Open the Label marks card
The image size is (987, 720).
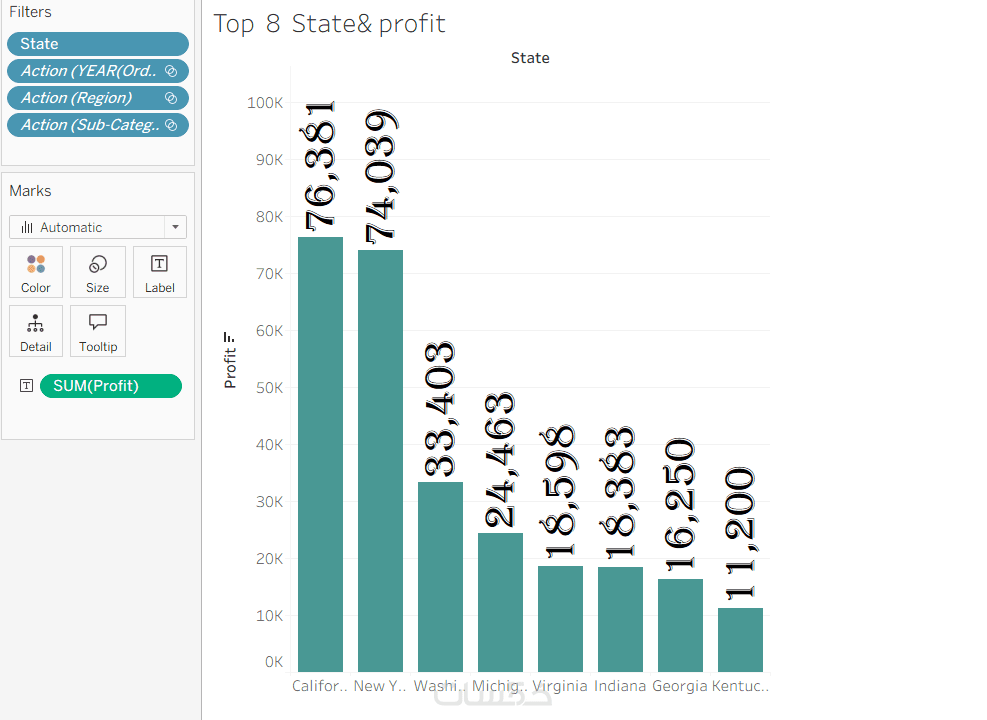pos(159,271)
